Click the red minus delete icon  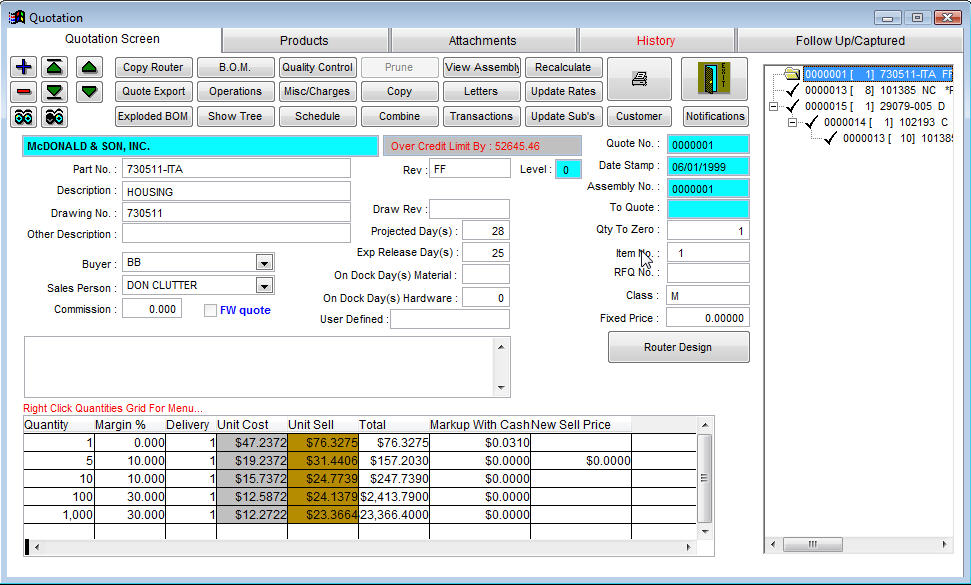(24, 92)
